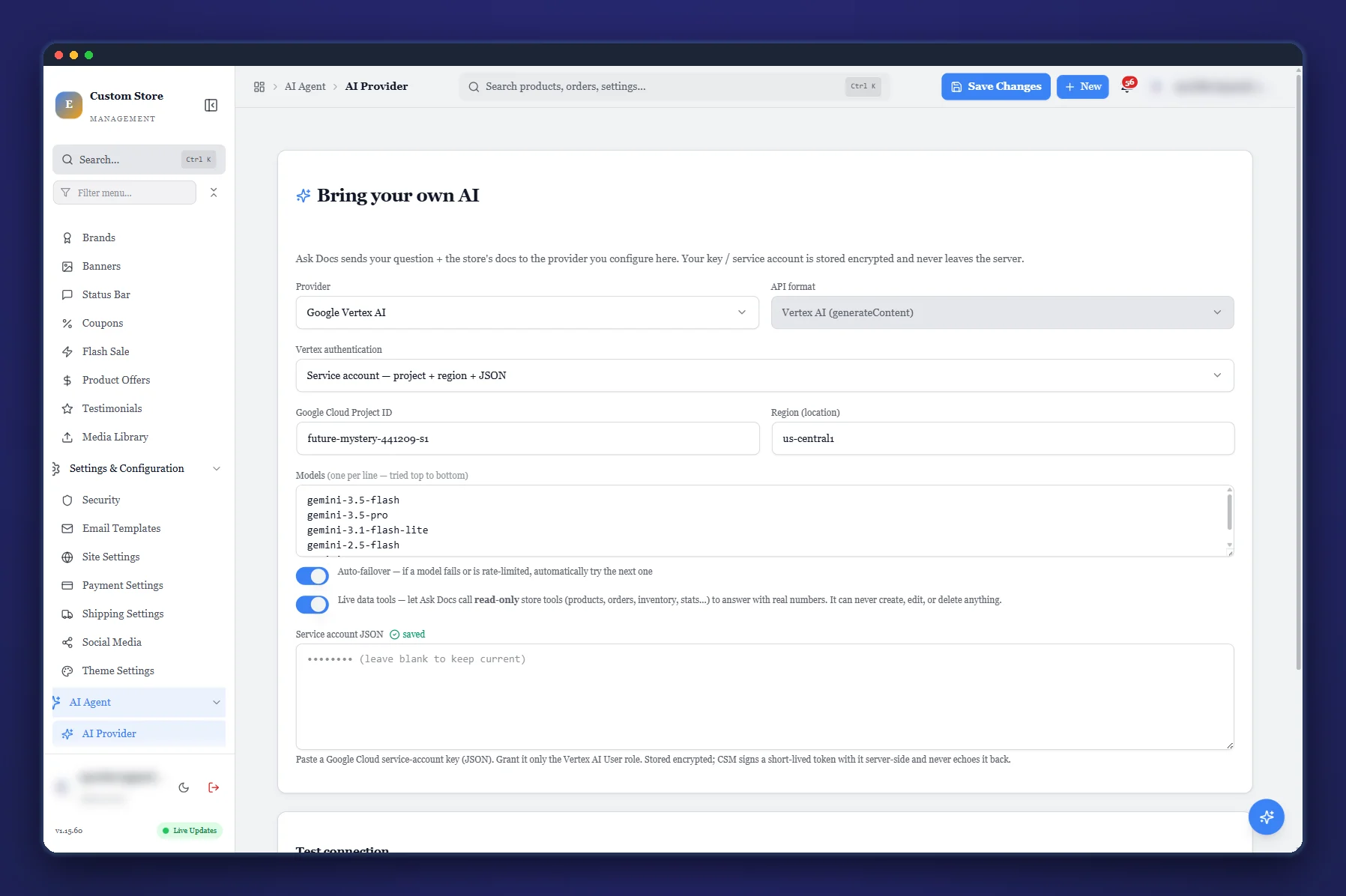Click the Theme Settings palette icon
Viewport: 1346px width, 896px height.
67,671
